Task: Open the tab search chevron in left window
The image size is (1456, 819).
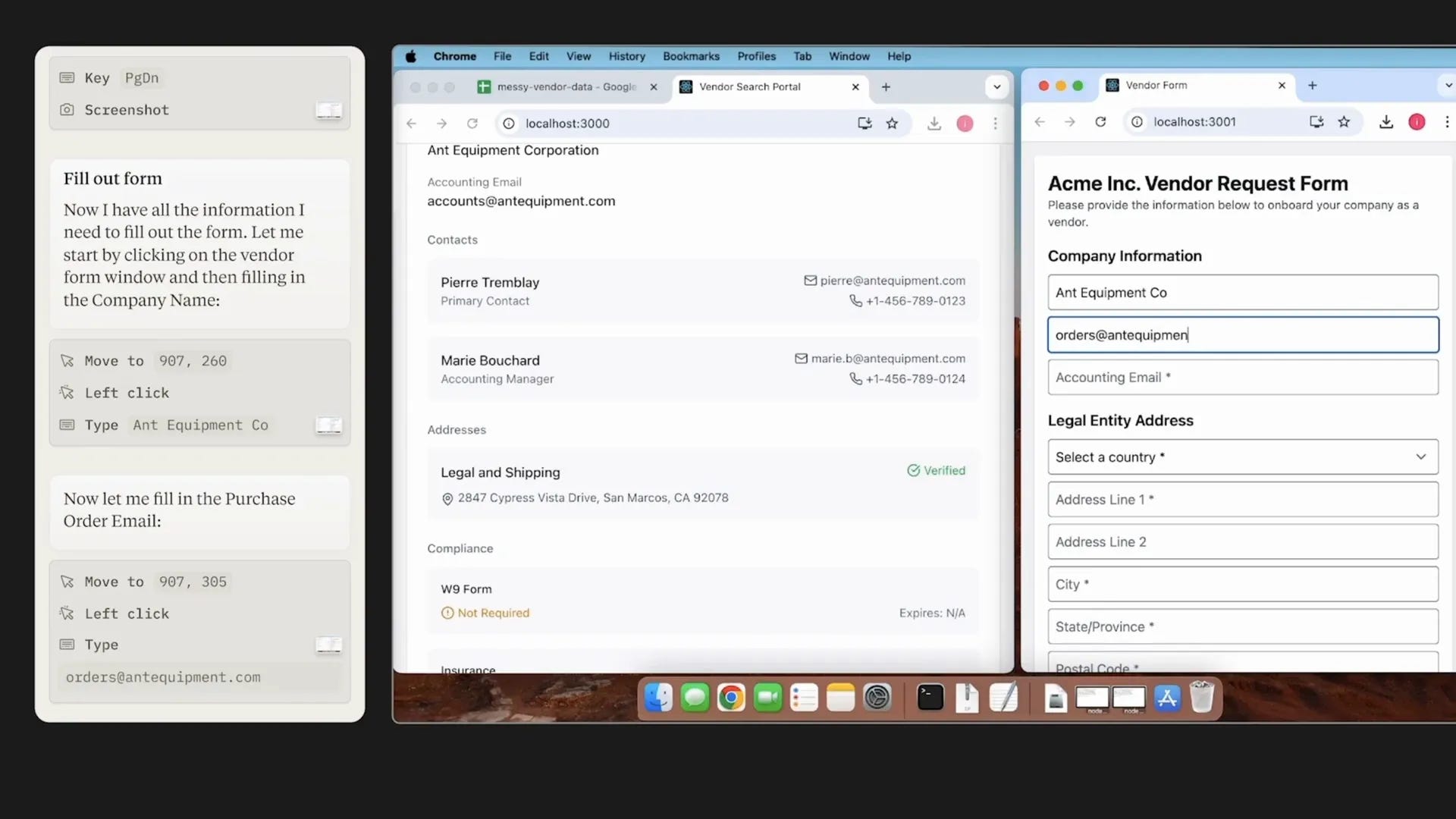Action: pos(996,87)
